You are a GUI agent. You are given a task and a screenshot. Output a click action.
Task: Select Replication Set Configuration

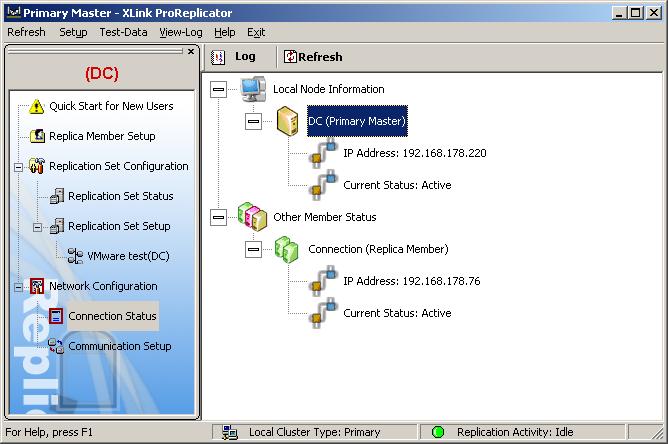tap(118, 166)
